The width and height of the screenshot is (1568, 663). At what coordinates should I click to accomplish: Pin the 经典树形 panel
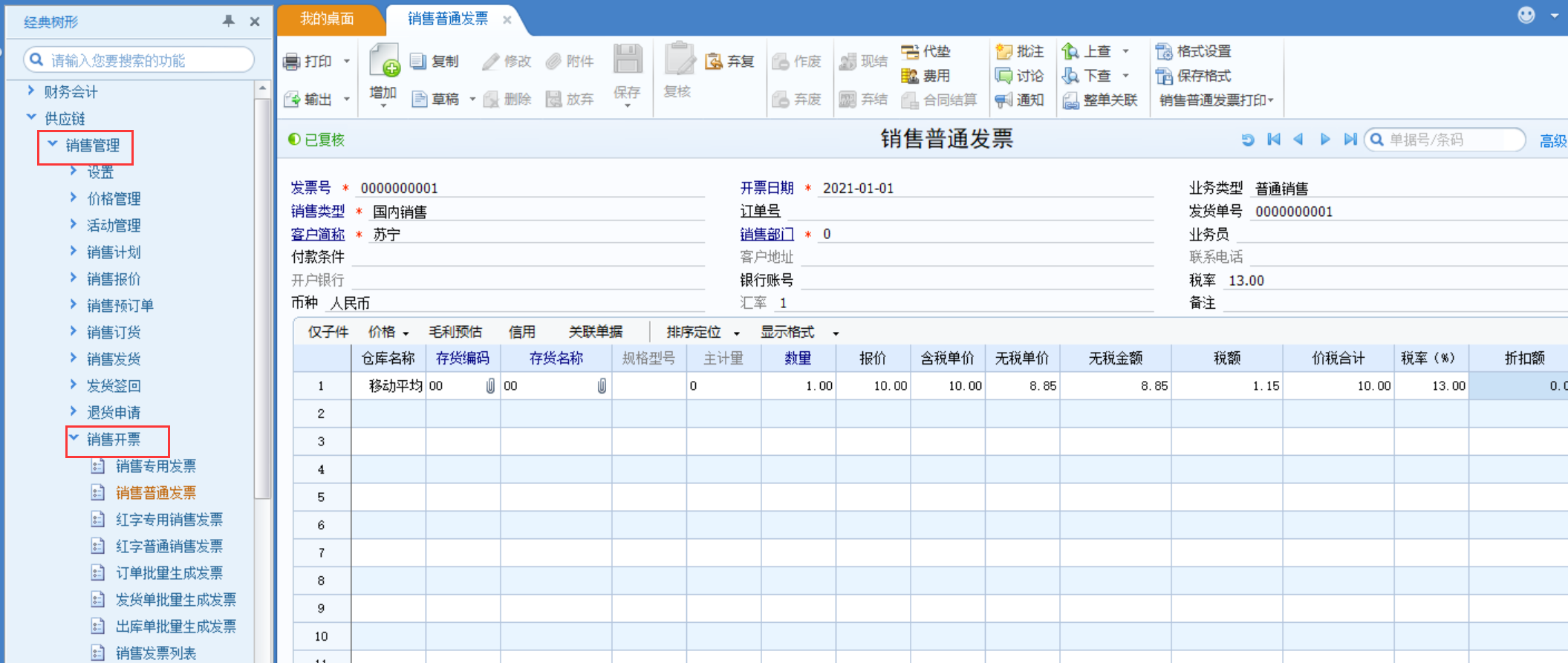pyautogui.click(x=229, y=21)
